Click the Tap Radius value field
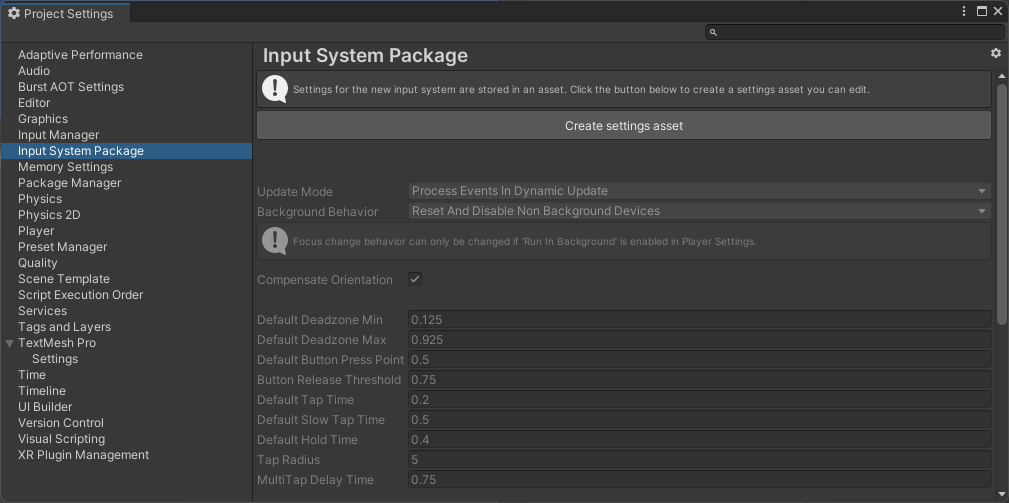1009x503 pixels. [699, 459]
